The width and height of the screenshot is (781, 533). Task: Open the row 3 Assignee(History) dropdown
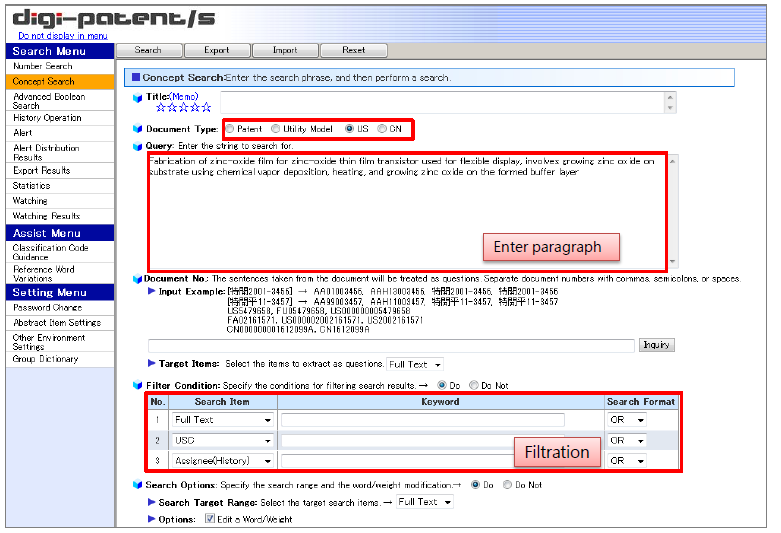[223, 461]
